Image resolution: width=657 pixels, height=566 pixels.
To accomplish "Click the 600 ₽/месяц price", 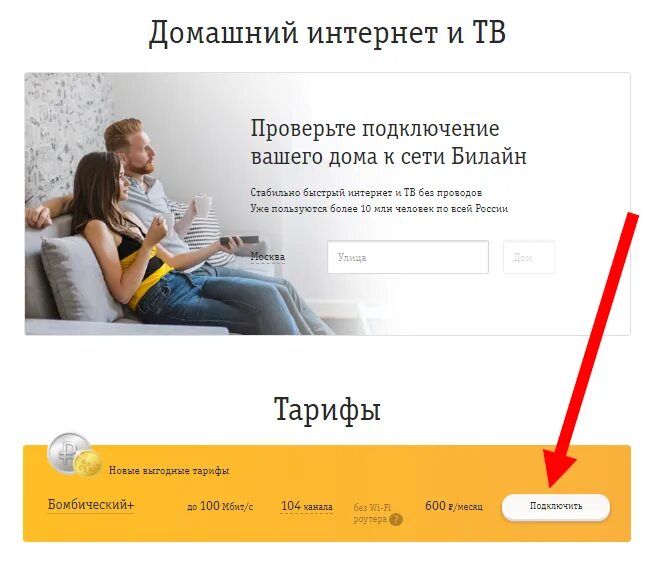I will click(454, 506).
